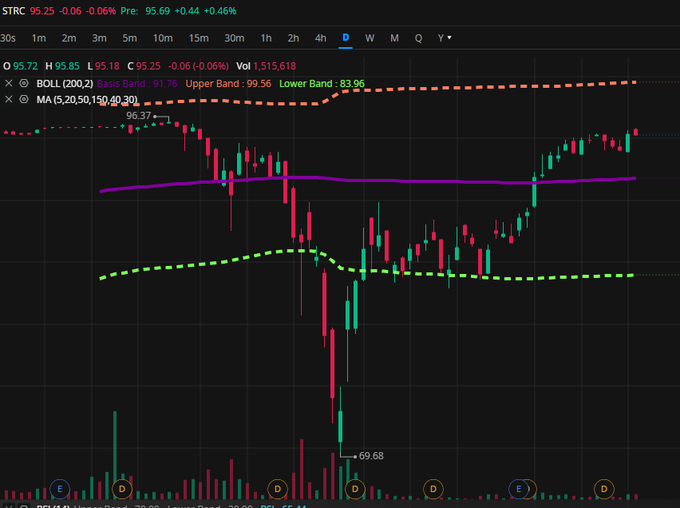Hide the MA indicator via eye icon
This screenshot has width=680, height=508.
coord(24,99)
